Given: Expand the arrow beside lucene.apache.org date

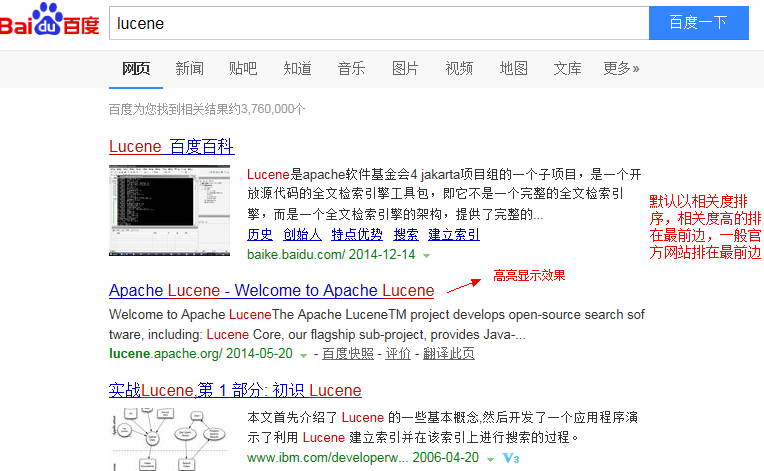Looking at the screenshot, I should tap(303, 356).
